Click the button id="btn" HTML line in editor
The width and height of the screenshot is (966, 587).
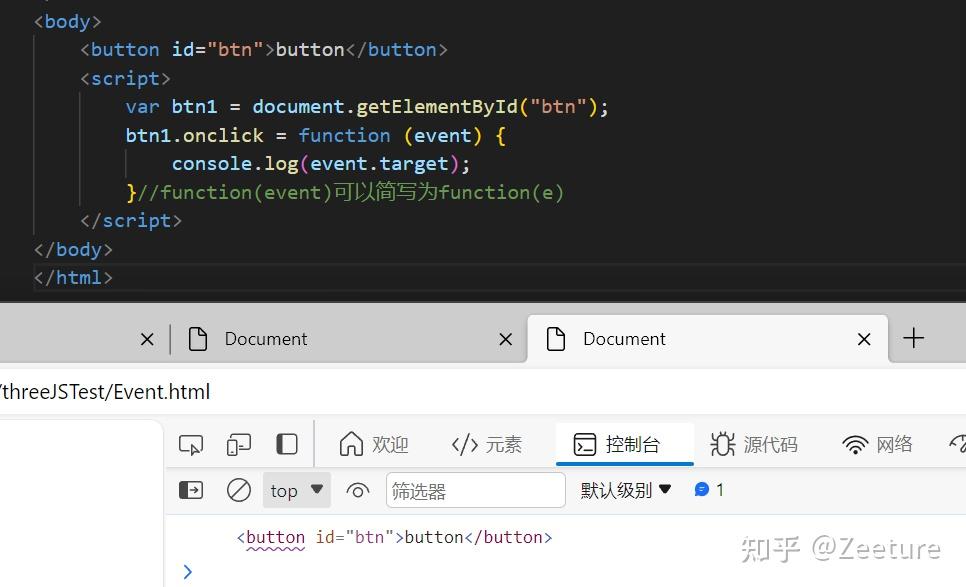264,50
